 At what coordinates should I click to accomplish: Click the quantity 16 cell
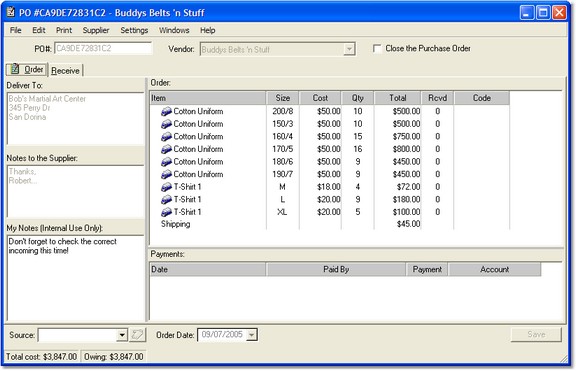[x=357, y=149]
